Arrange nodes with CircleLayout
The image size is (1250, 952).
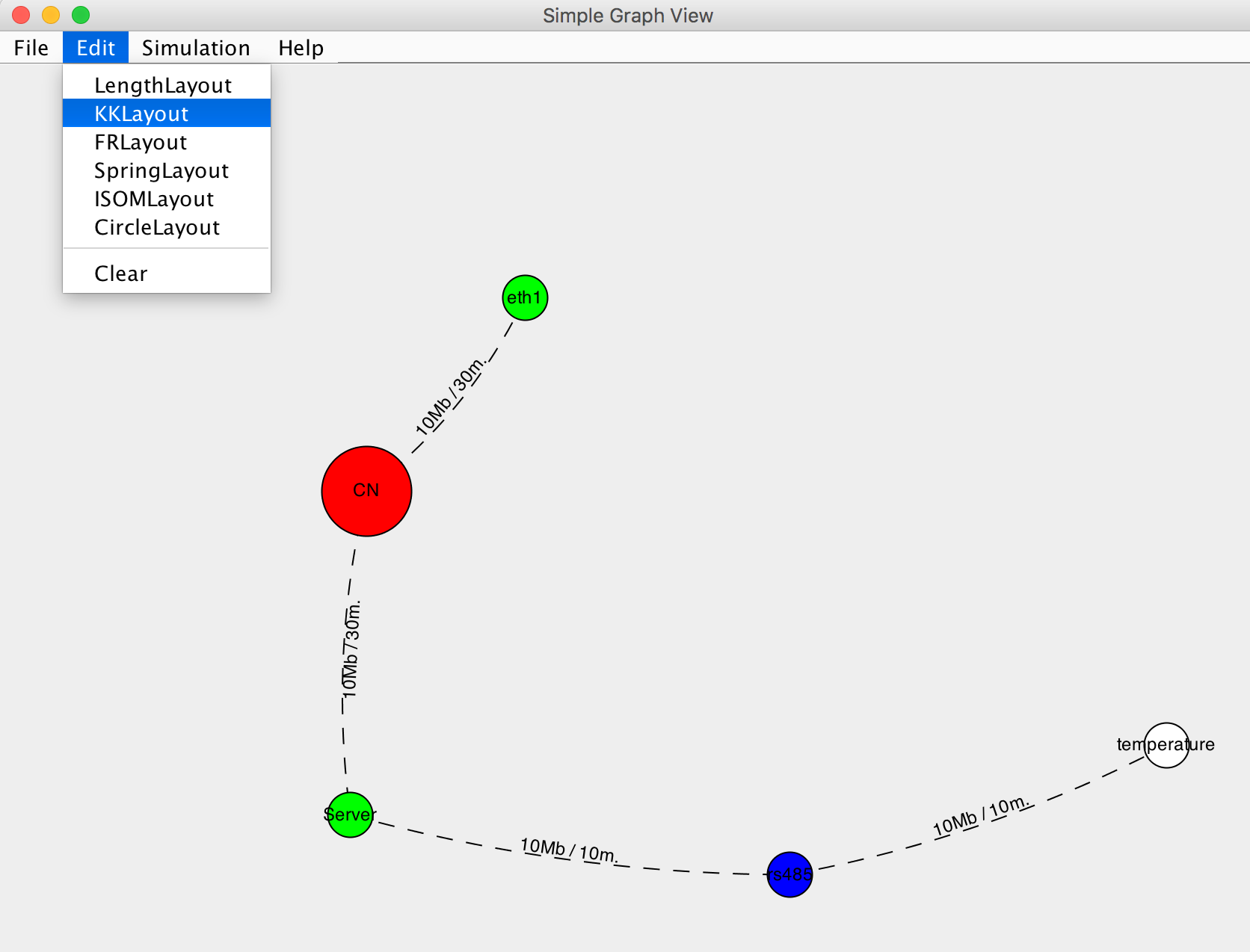pyautogui.click(x=157, y=227)
